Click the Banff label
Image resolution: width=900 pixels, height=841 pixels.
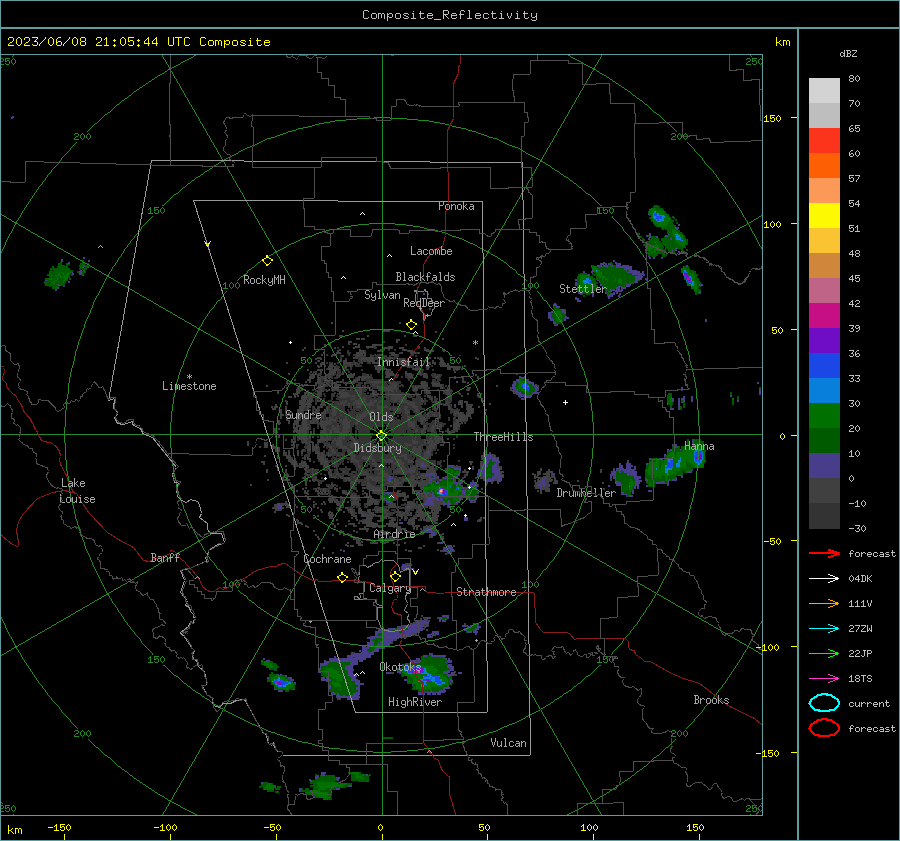pyautogui.click(x=165, y=557)
